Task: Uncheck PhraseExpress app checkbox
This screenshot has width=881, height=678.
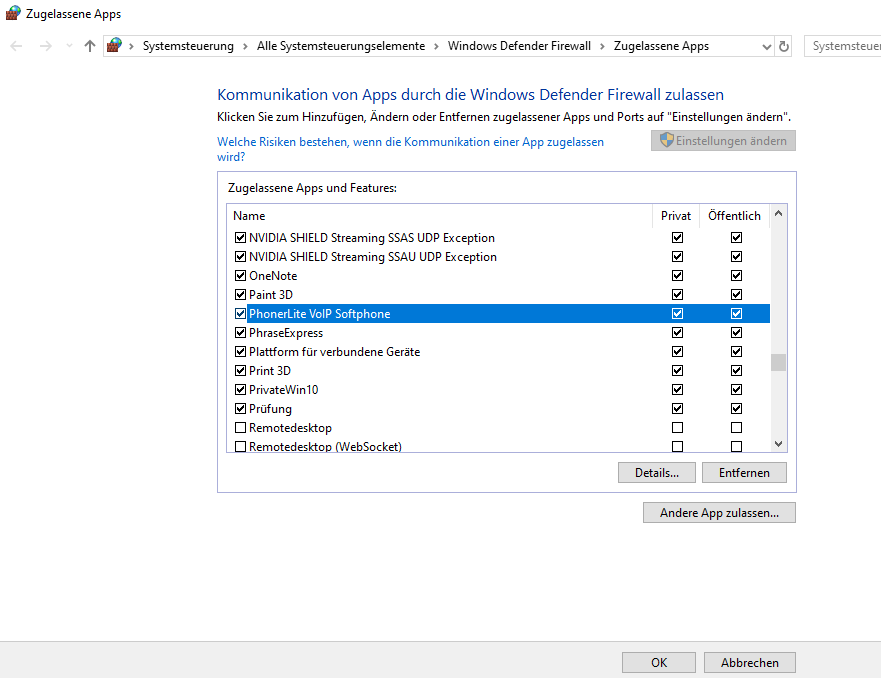Action: click(x=240, y=333)
